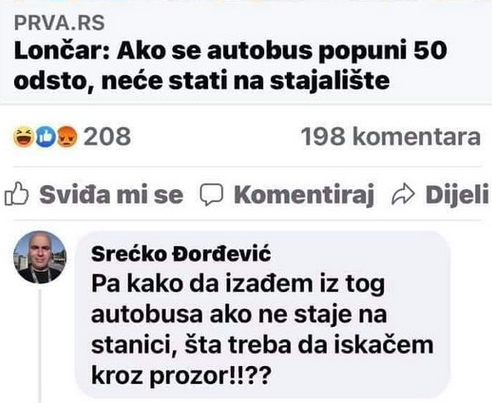The height and width of the screenshot is (403, 492).
Task: Click the second headline line about stajalište
Action: click(202, 81)
